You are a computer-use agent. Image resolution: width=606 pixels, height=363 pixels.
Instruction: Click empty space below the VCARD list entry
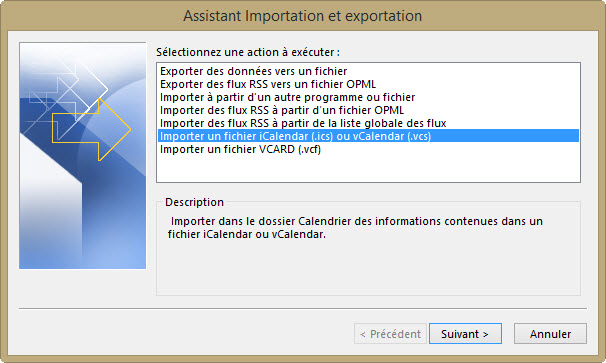coord(368,168)
